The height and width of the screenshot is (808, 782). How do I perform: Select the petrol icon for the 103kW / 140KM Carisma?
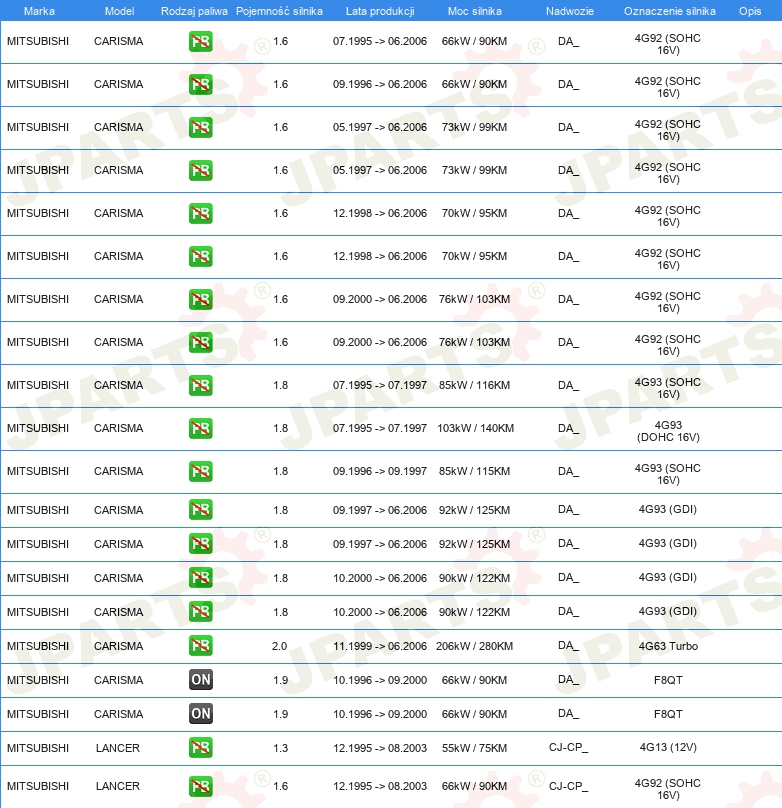pos(200,428)
